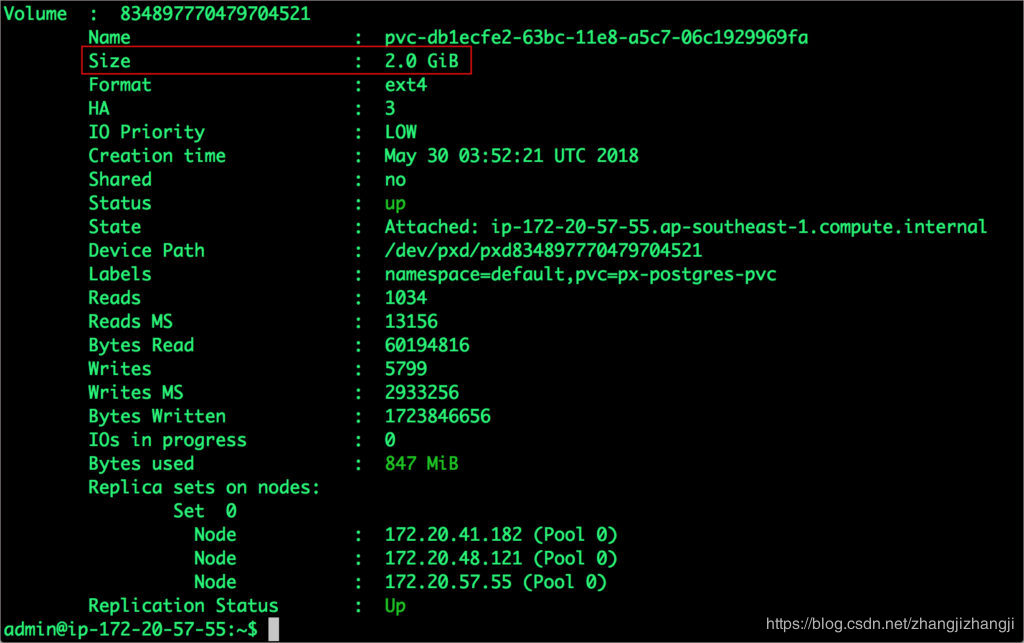Click the 847 MiB bytes used value
Viewport: 1024px width, 643px height.
[x=421, y=463]
